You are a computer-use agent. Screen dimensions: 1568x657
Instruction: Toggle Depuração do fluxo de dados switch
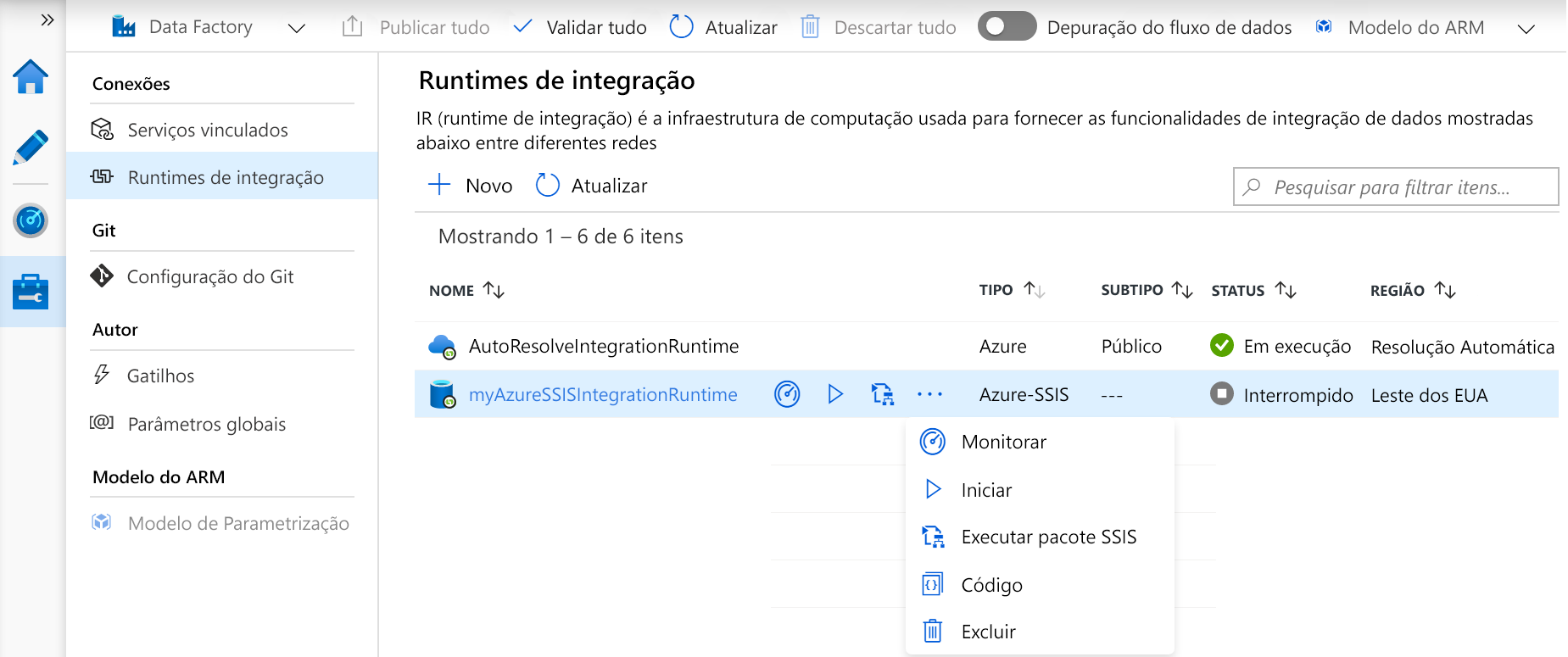click(1007, 26)
